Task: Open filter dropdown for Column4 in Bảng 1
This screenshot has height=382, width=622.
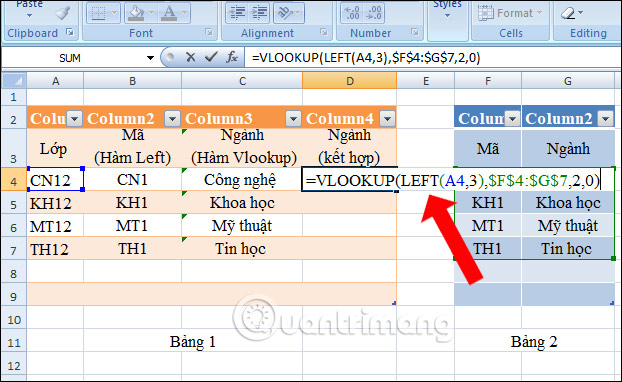Action: [x=387, y=118]
